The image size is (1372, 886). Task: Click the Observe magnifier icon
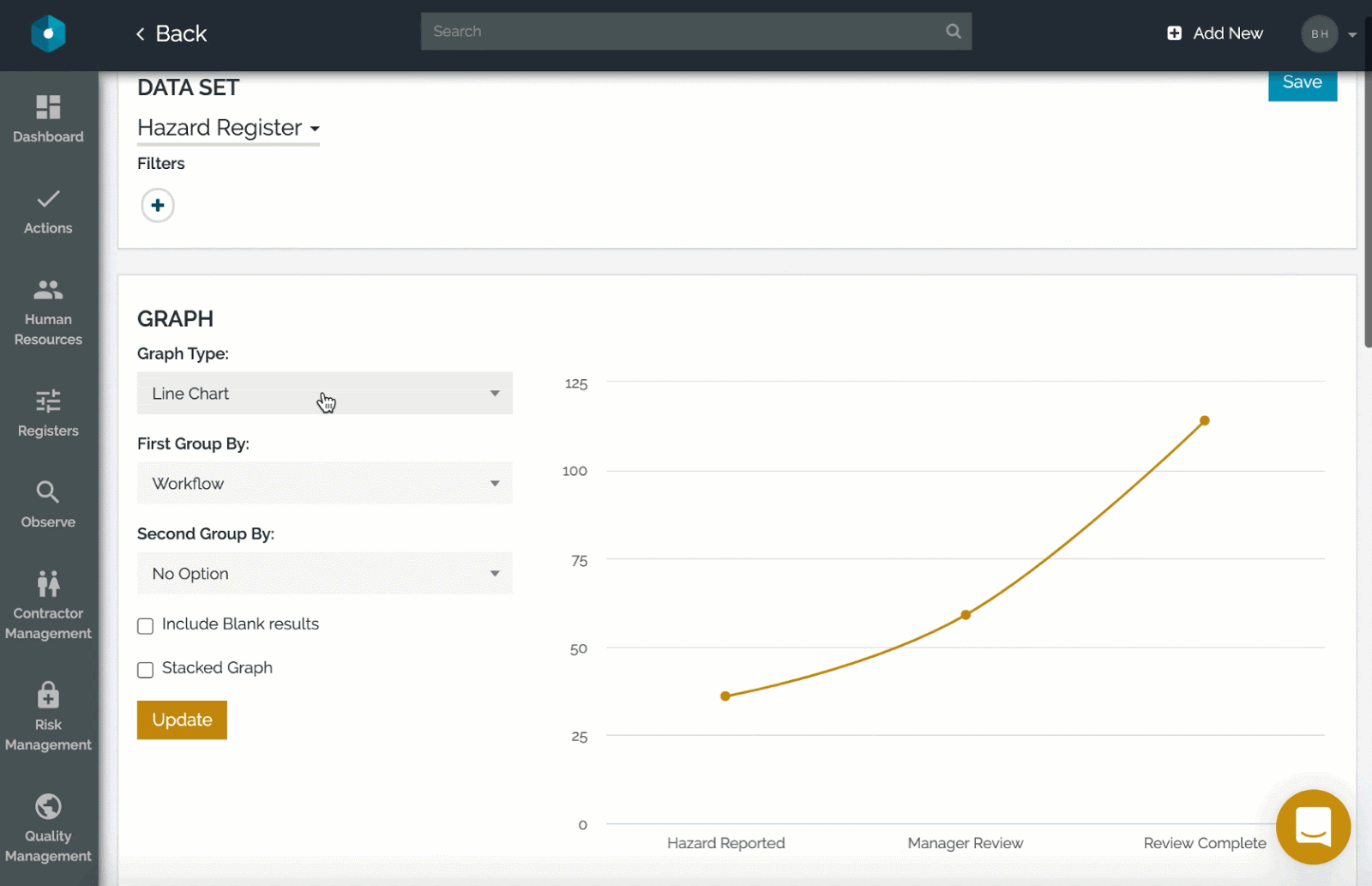(48, 492)
